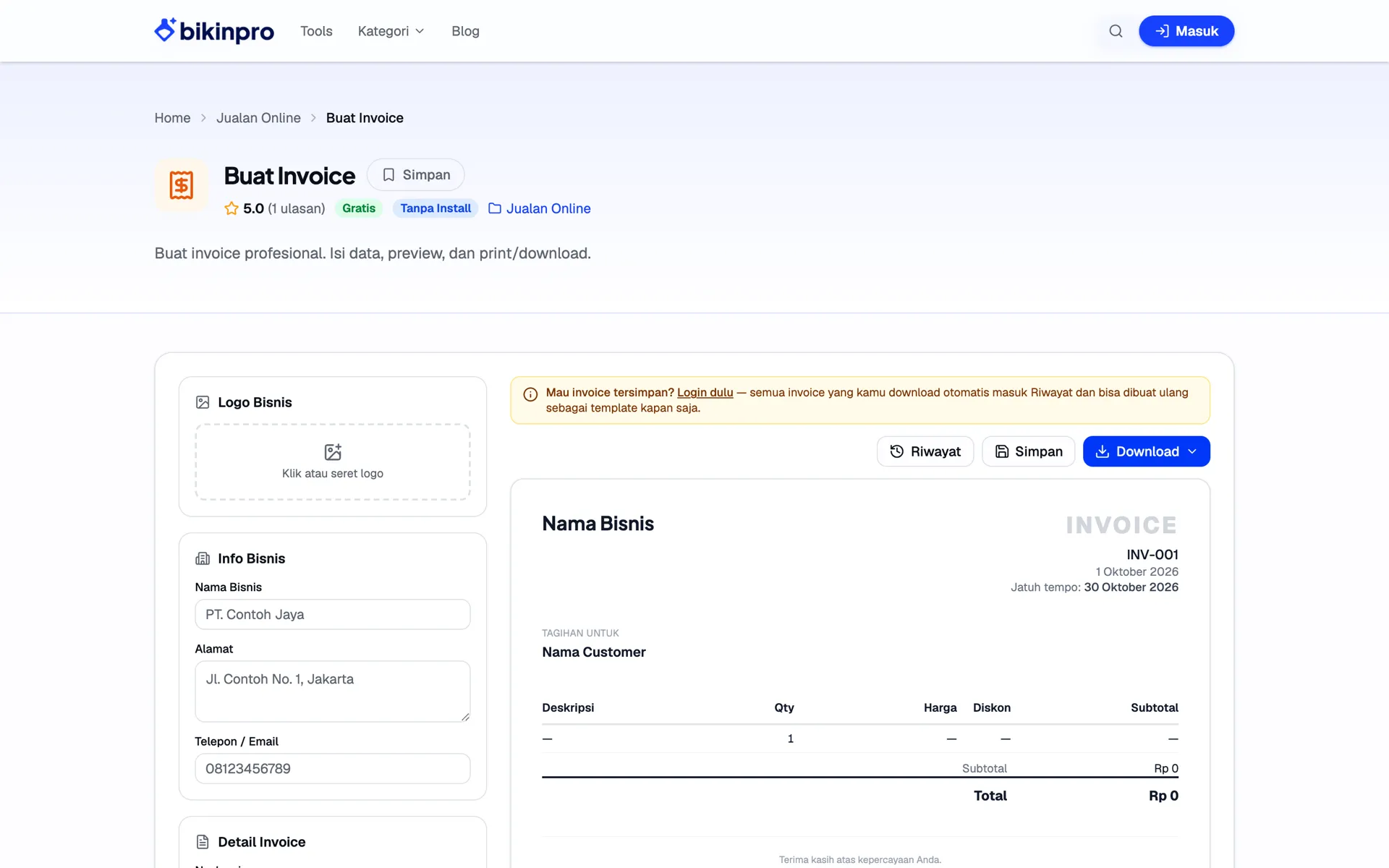Click the Alamat text area

[x=333, y=692]
